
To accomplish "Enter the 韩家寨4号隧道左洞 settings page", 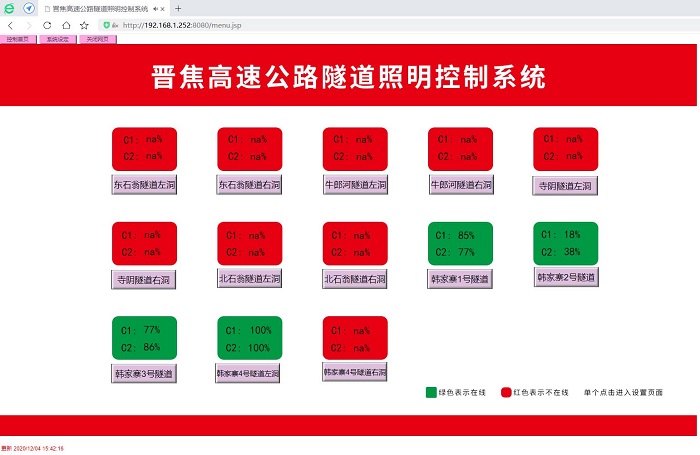I will [x=249, y=374].
